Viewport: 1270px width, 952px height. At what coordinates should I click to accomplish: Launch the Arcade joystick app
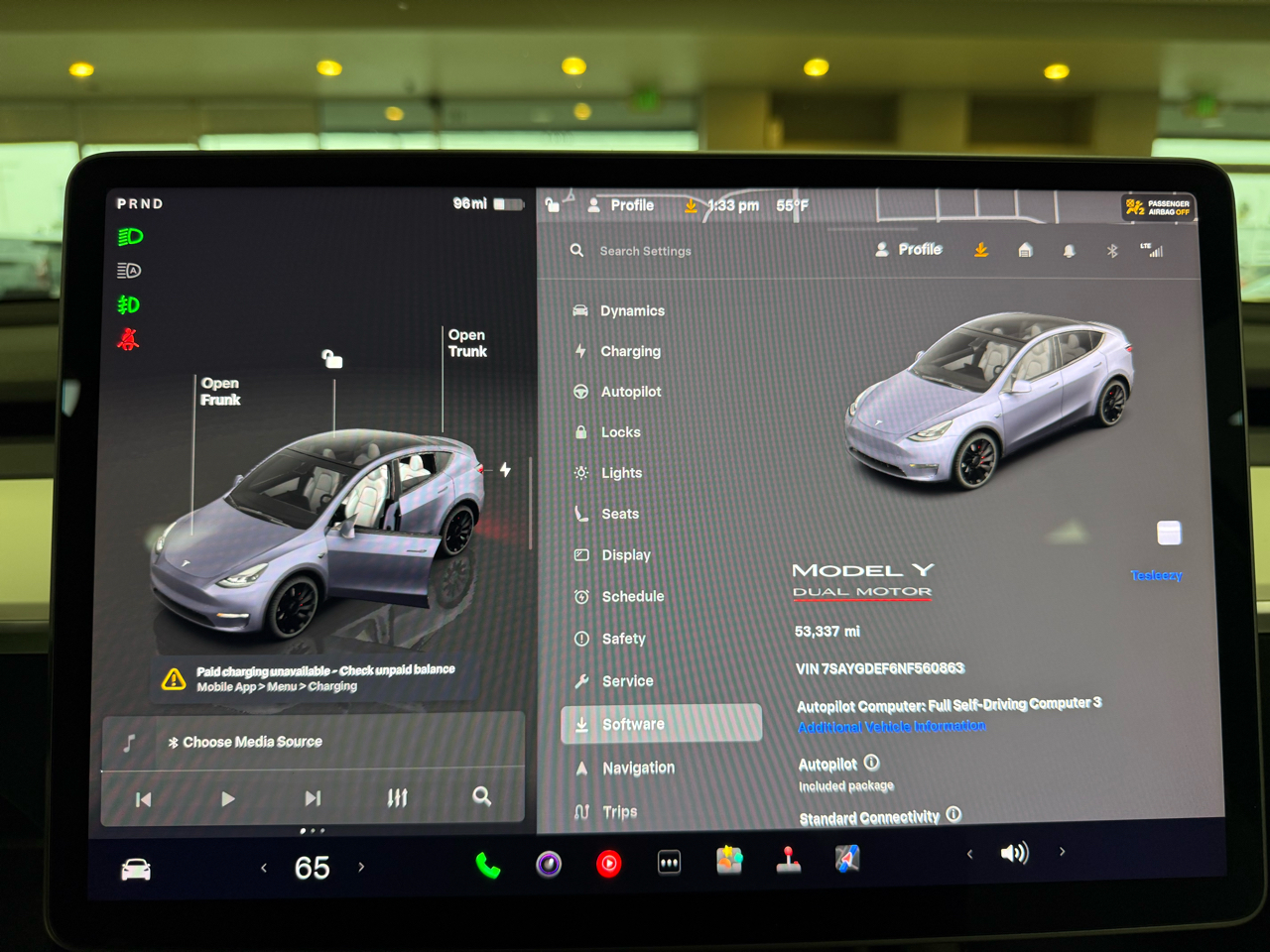pos(789,860)
